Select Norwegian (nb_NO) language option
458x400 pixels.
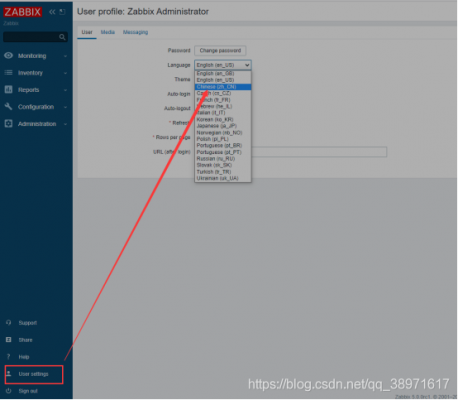[x=223, y=132]
